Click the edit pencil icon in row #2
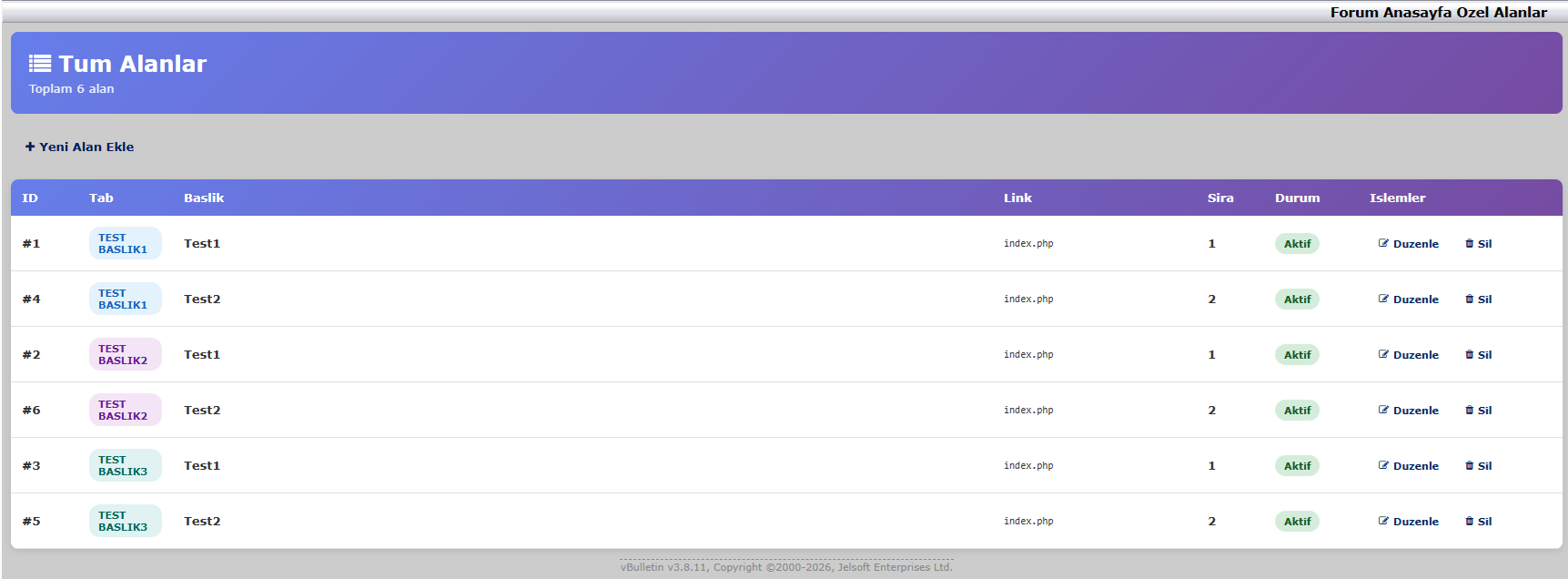The image size is (1568, 579). [1383, 354]
